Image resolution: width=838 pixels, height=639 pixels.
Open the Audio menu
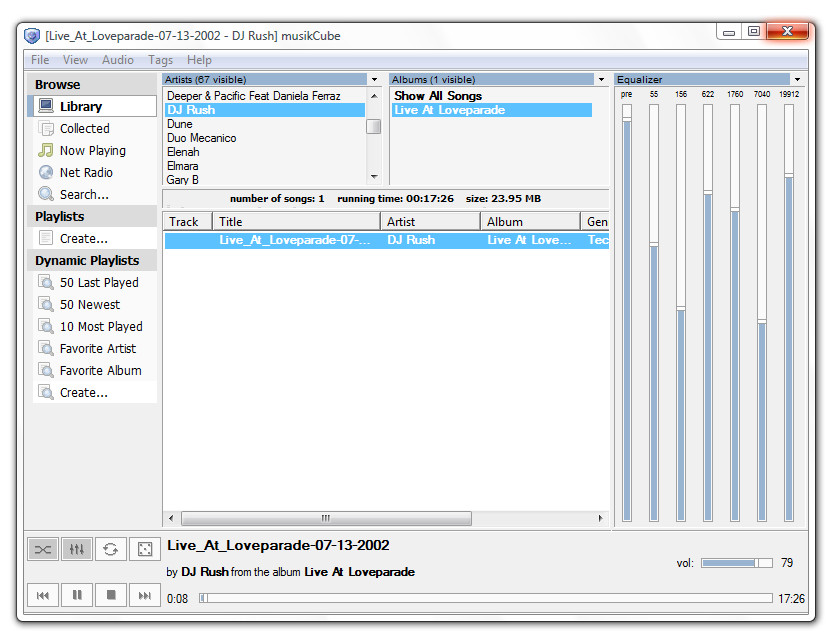(118, 60)
